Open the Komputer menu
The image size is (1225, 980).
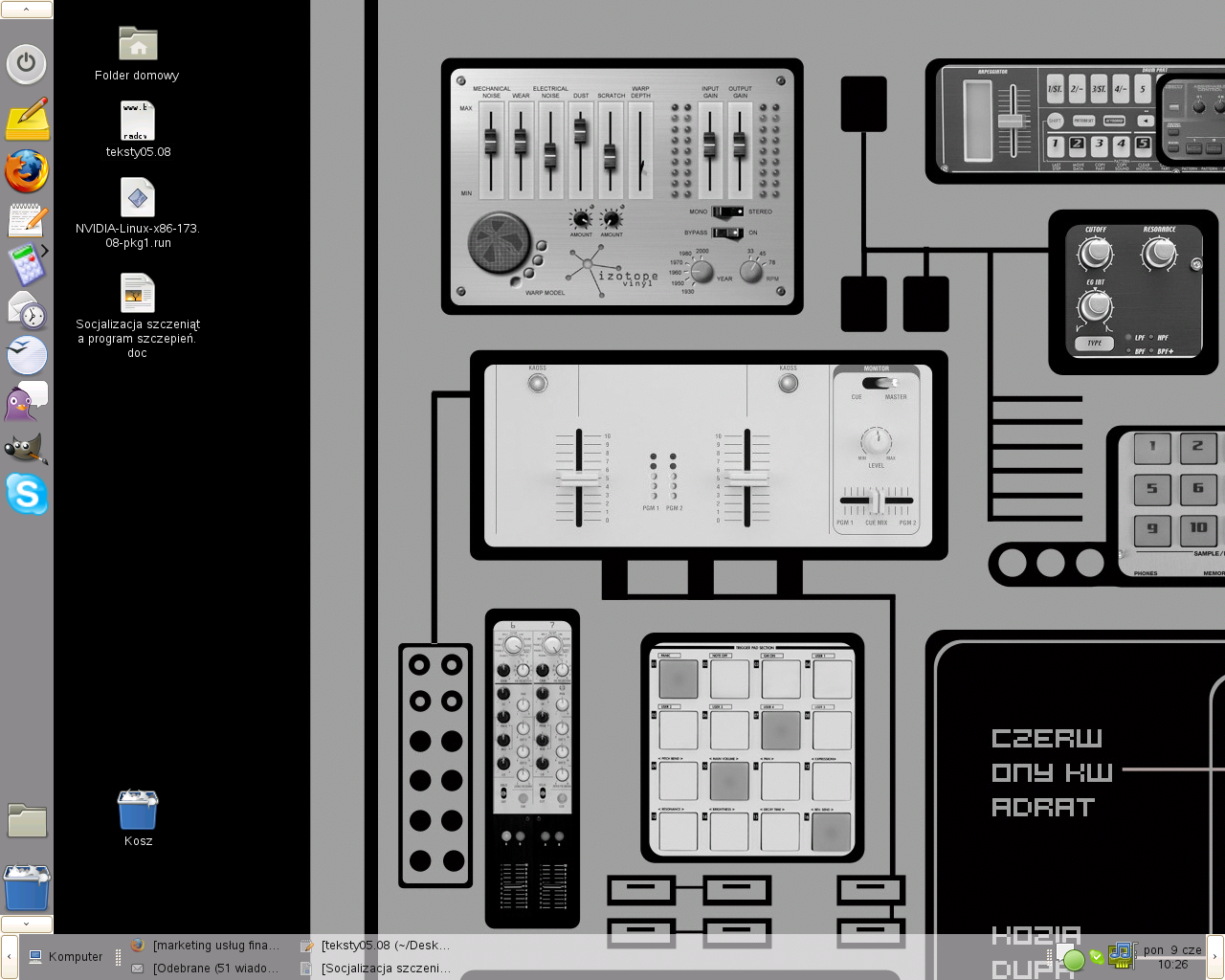coord(65,956)
